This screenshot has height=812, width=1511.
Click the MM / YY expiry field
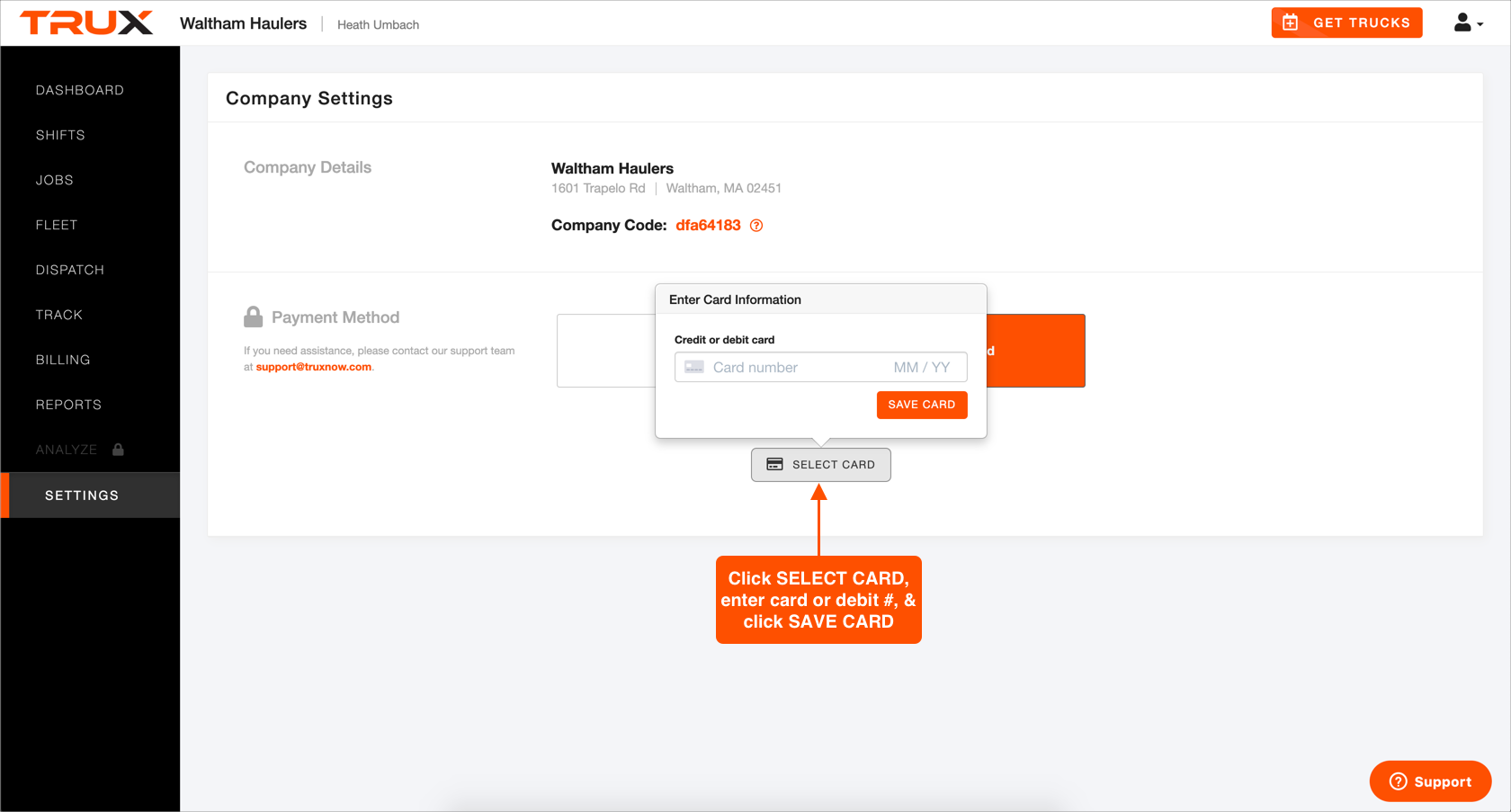[922, 367]
